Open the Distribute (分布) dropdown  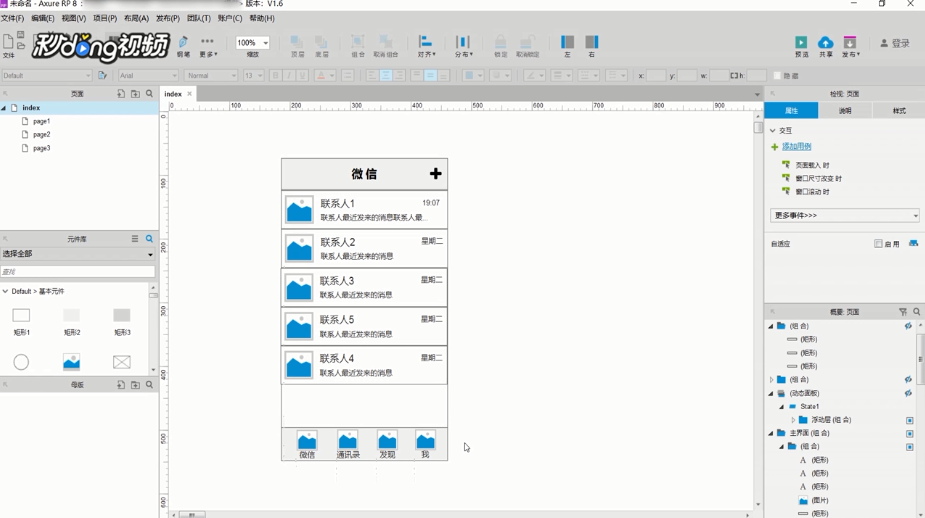(463, 45)
